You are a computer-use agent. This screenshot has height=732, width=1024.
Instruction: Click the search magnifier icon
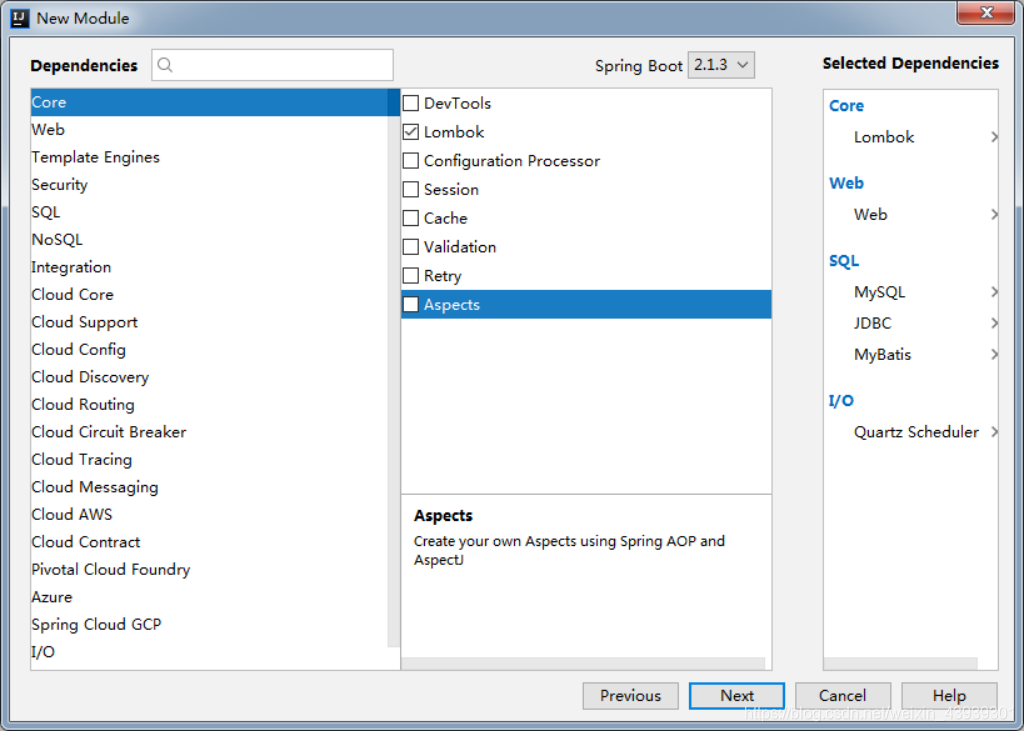165,65
